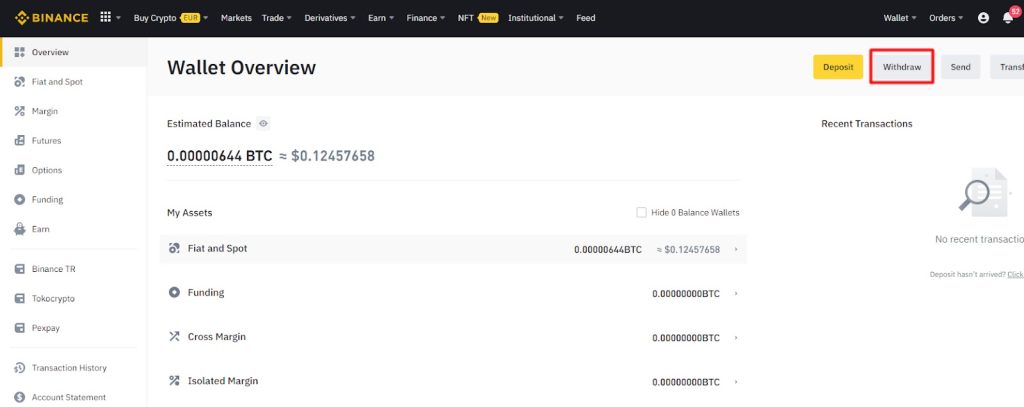Select Futures in the sidebar

(x=73, y=140)
